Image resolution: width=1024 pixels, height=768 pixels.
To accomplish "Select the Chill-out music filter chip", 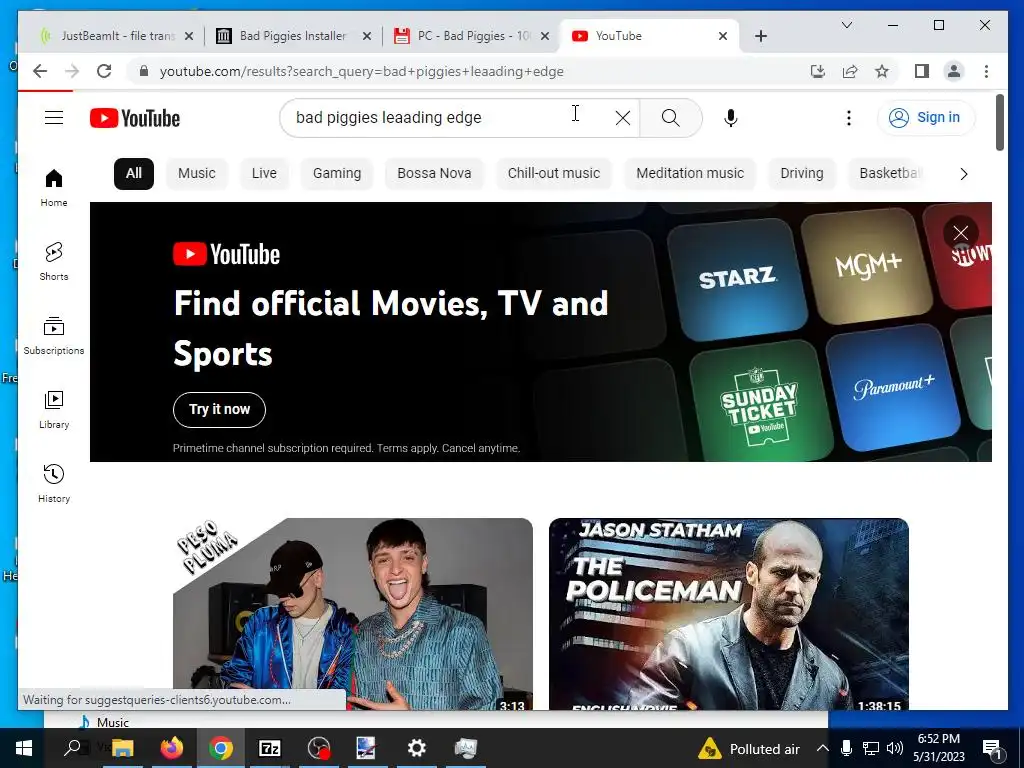I will coord(554,174).
